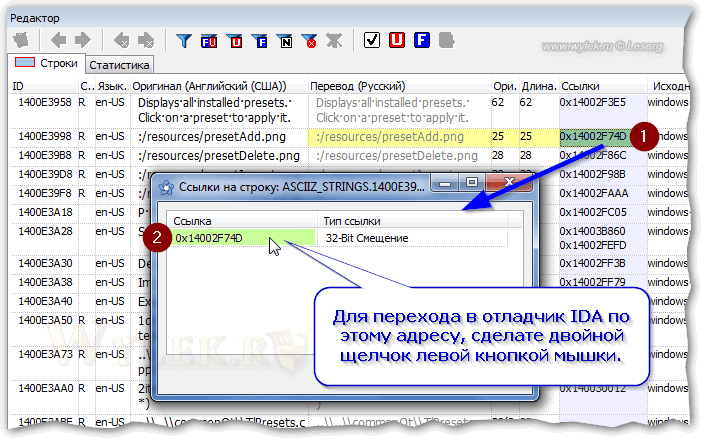The image size is (704, 440).
Task: Close the Ссылки на строку dialog
Action: pos(509,182)
